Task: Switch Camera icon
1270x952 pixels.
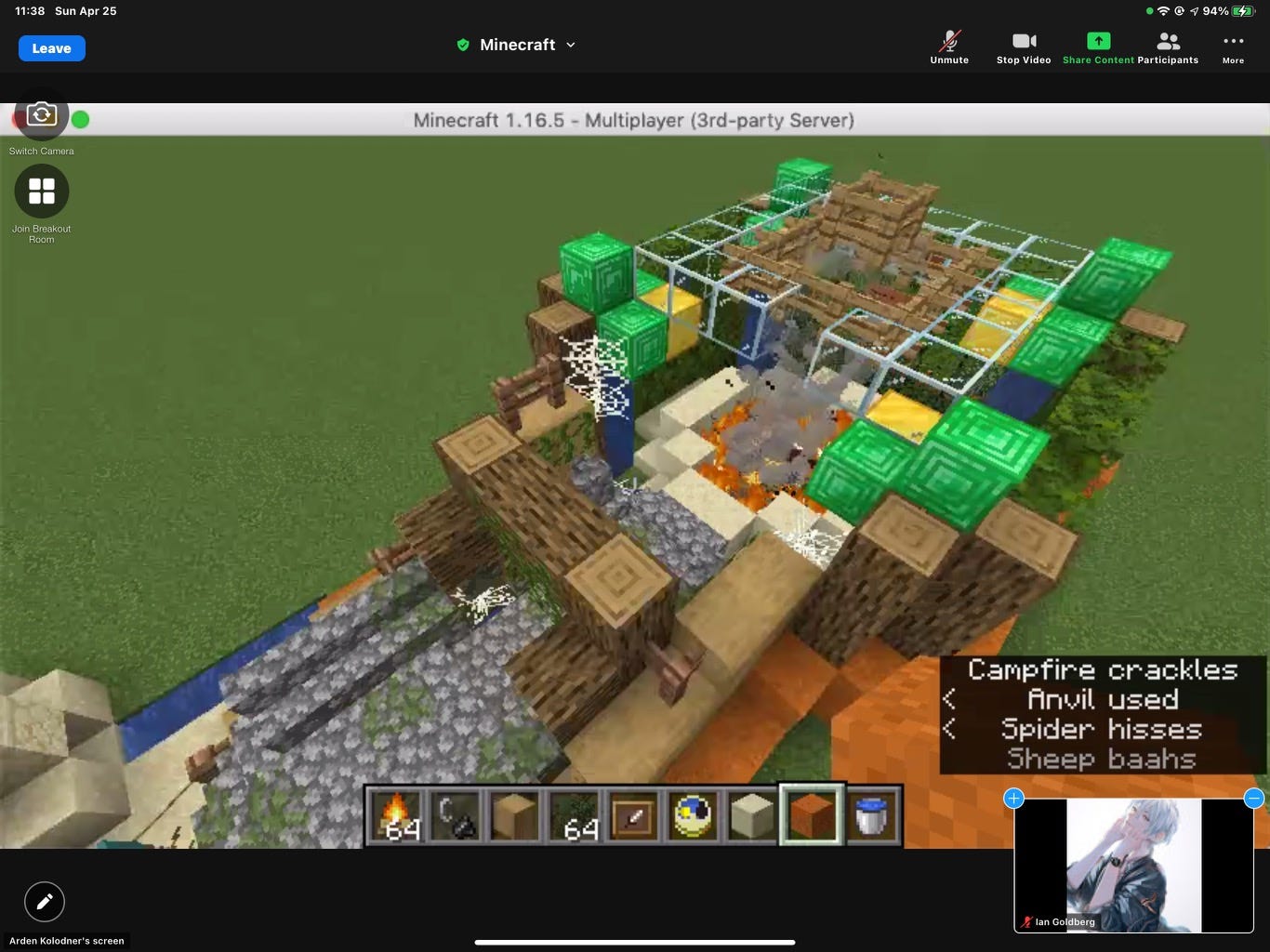Action: click(41, 114)
